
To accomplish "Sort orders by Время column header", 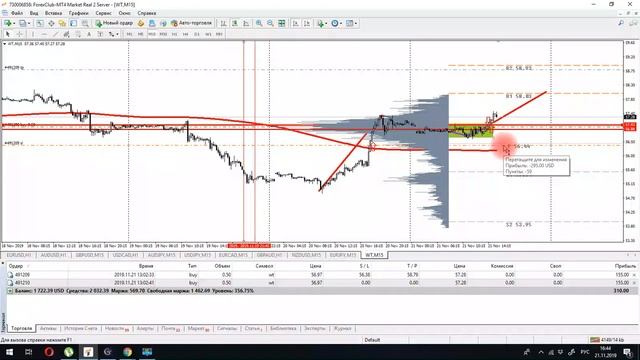I will [x=146, y=266].
